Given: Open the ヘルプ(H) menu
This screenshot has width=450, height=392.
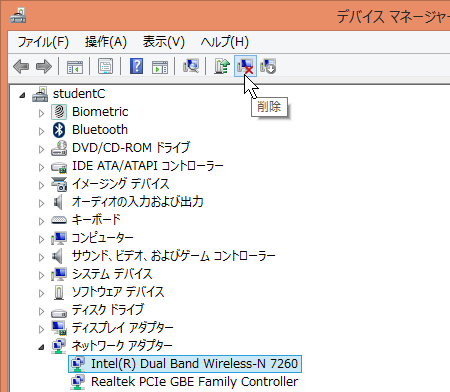Looking at the screenshot, I should coord(225,42).
